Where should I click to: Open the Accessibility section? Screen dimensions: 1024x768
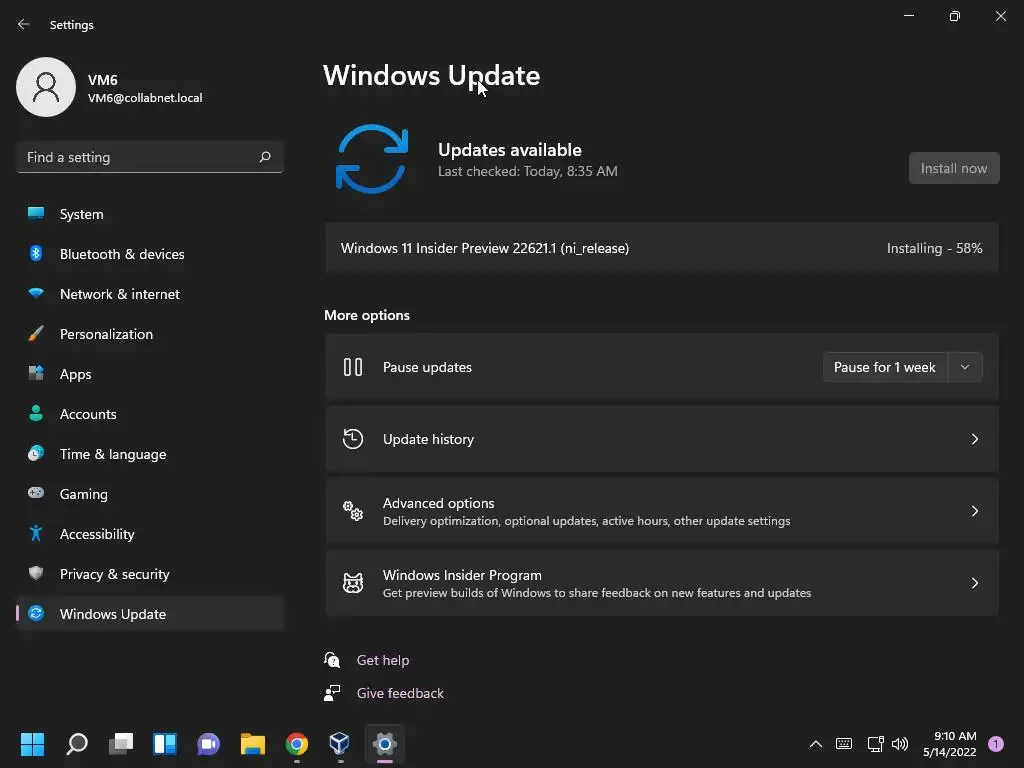(x=150, y=534)
